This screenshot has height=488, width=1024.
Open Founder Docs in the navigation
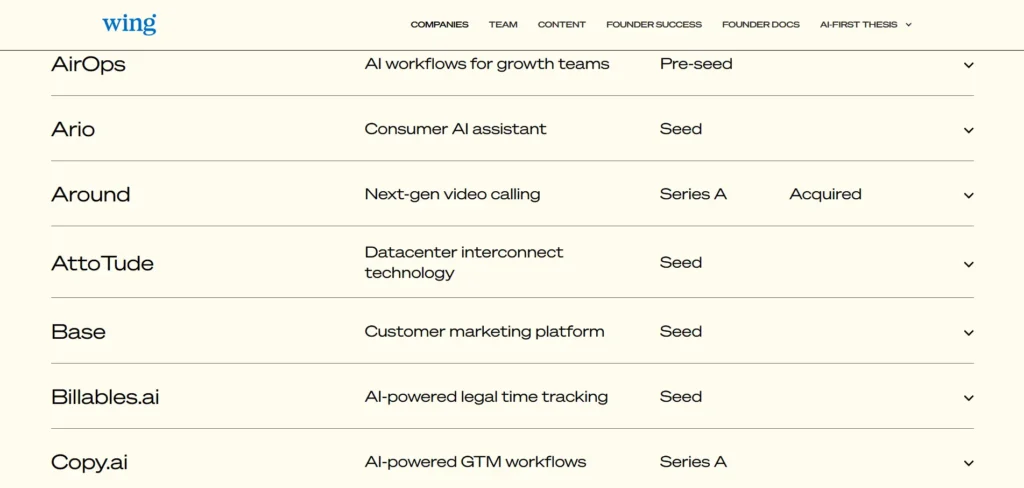[x=761, y=25]
